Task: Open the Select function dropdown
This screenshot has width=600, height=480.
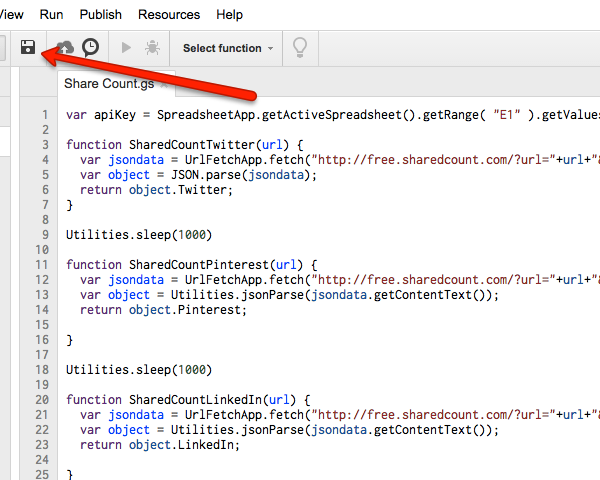Action: [228, 48]
